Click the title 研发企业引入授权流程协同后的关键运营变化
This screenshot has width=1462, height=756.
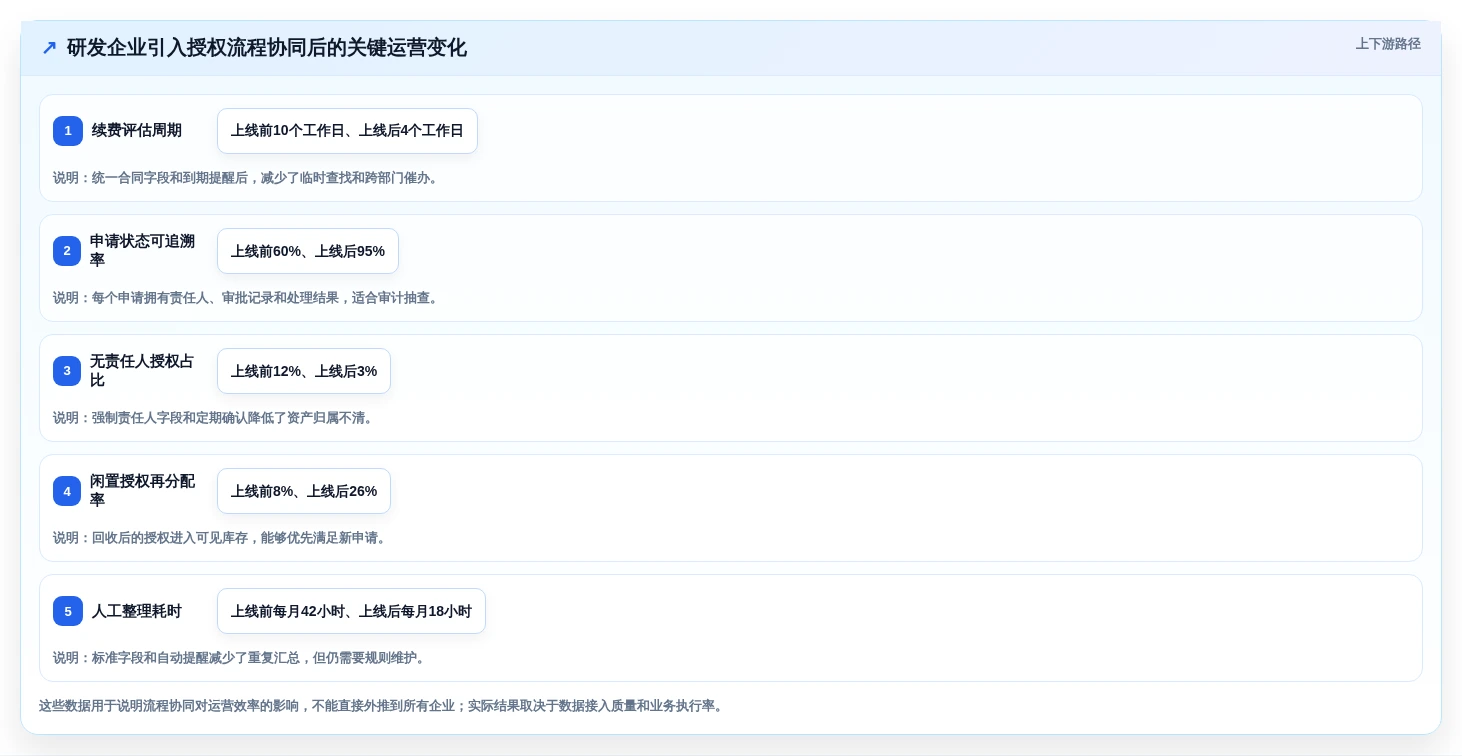coord(267,48)
